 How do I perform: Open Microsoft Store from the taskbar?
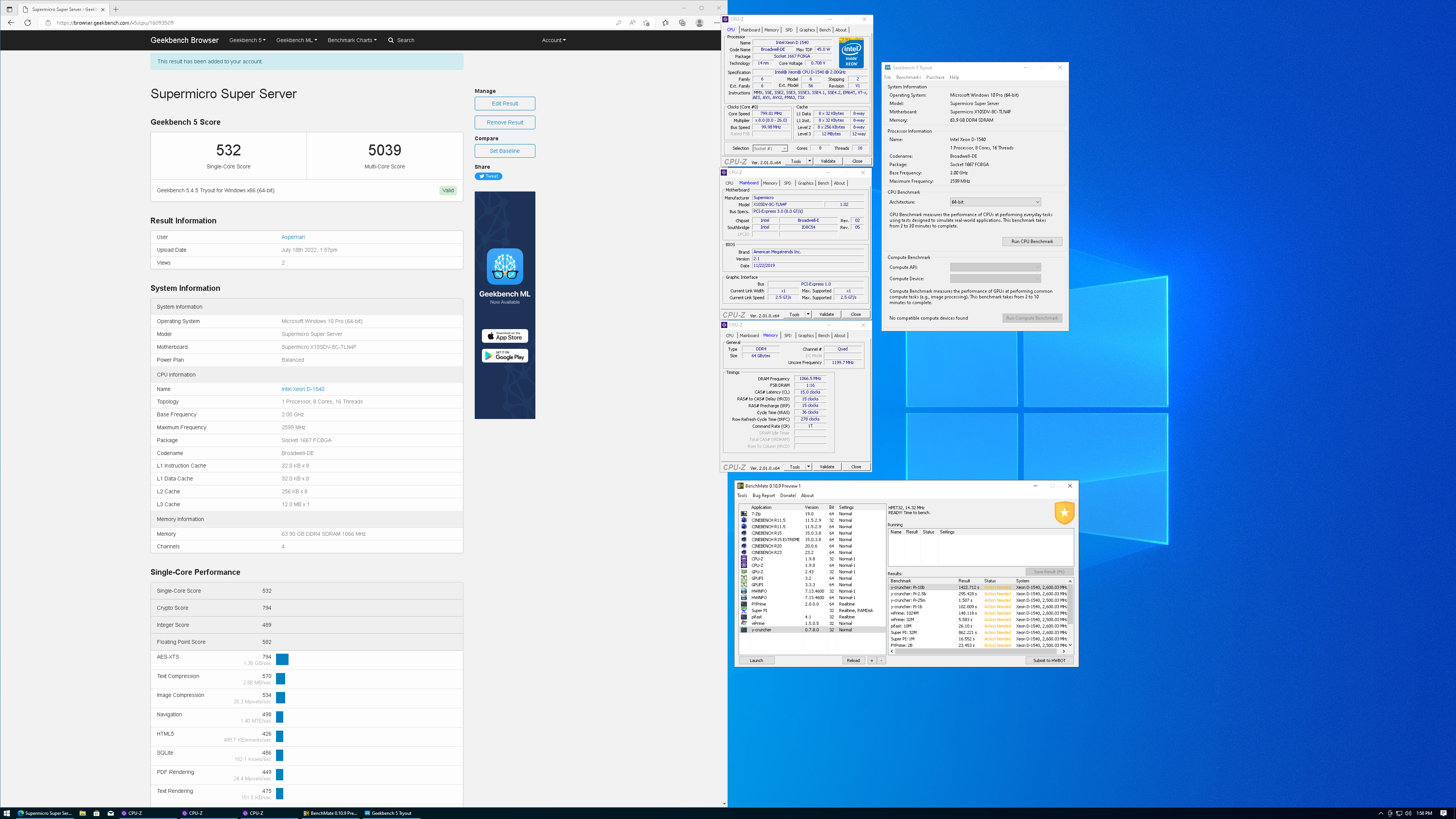pos(97,813)
